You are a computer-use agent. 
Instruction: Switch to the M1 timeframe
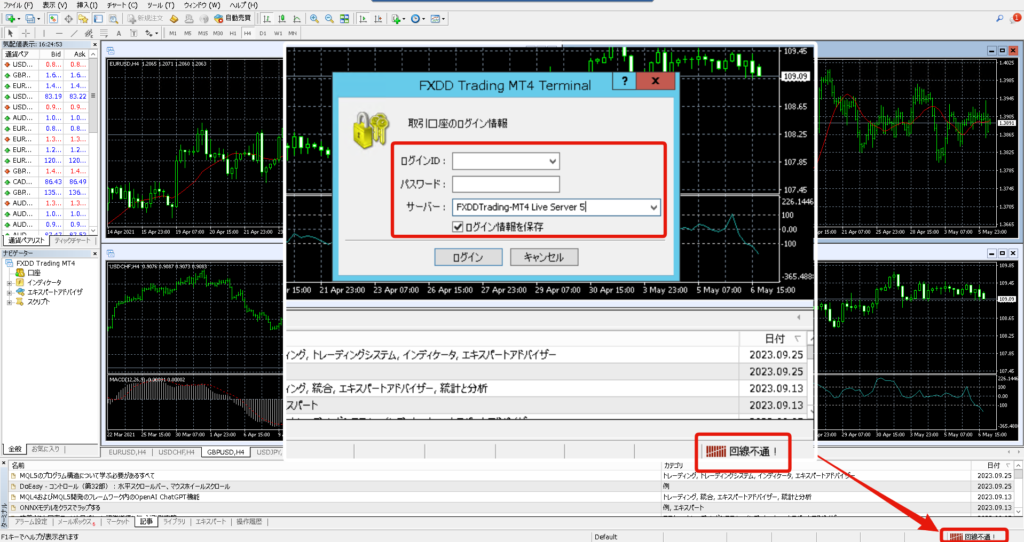(x=172, y=33)
